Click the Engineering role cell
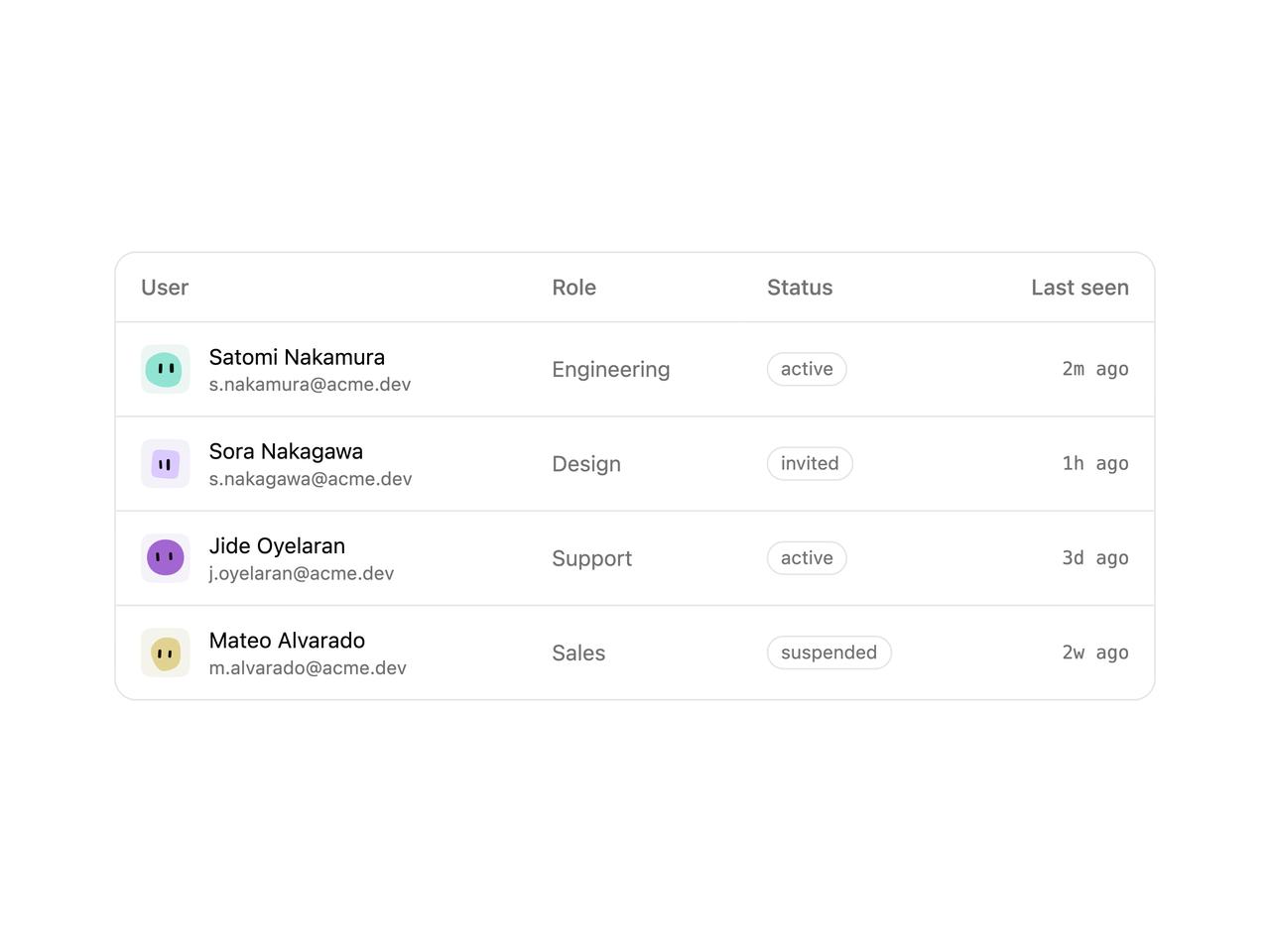The width and height of the screenshot is (1270, 952). [611, 370]
